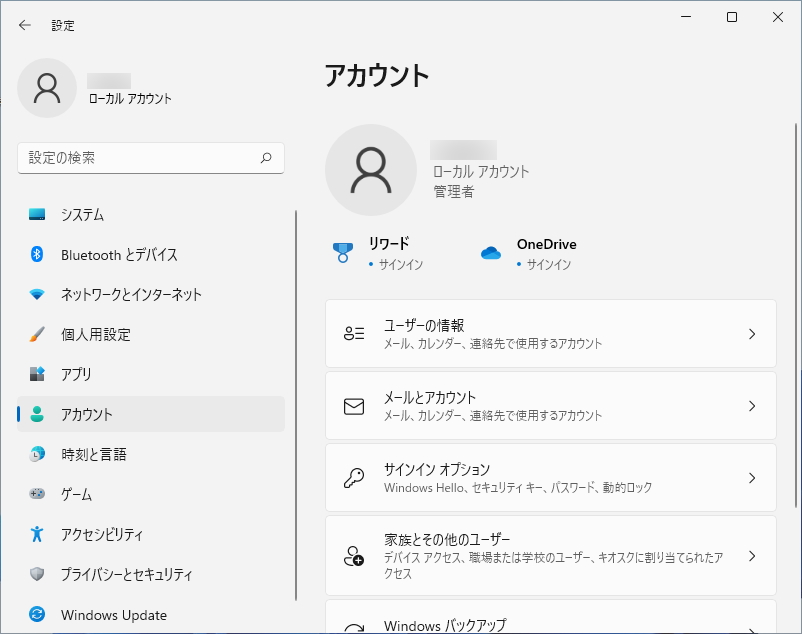This screenshot has height=634, width=802.
Task: Select 個人用設定 in the sidebar
Action: click(151, 334)
